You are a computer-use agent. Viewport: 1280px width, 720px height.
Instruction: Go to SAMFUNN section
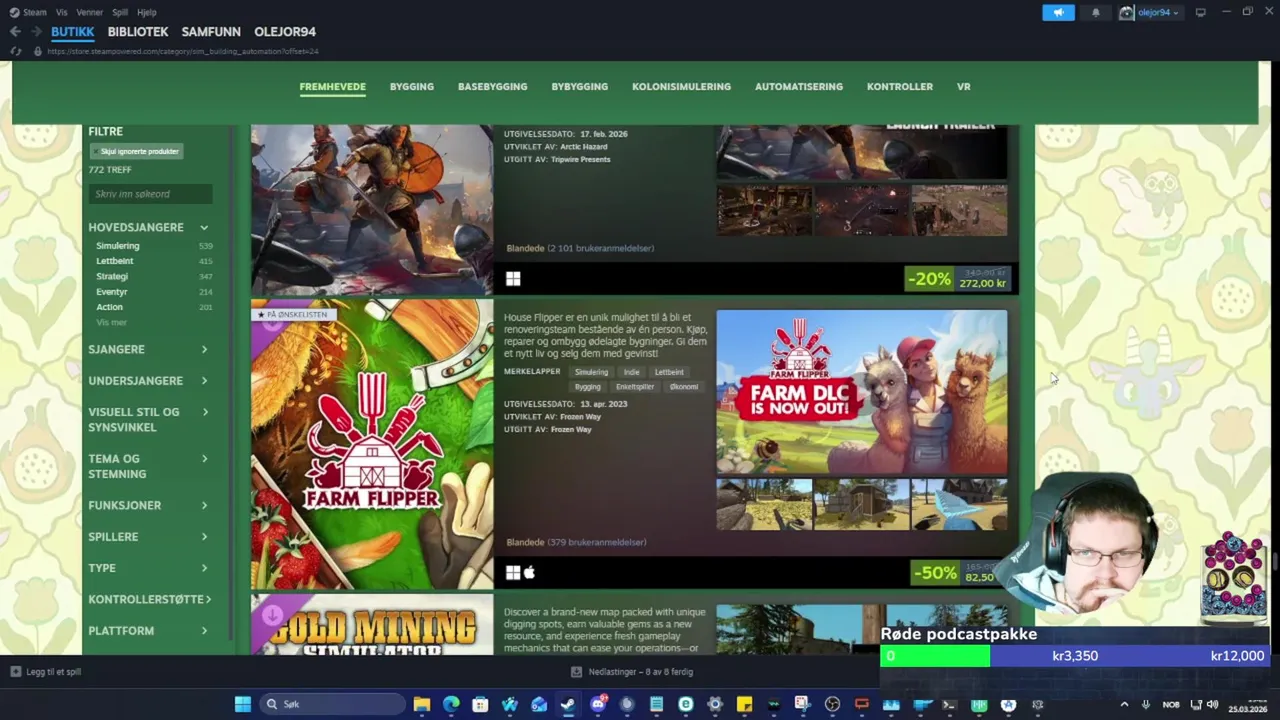point(211,32)
